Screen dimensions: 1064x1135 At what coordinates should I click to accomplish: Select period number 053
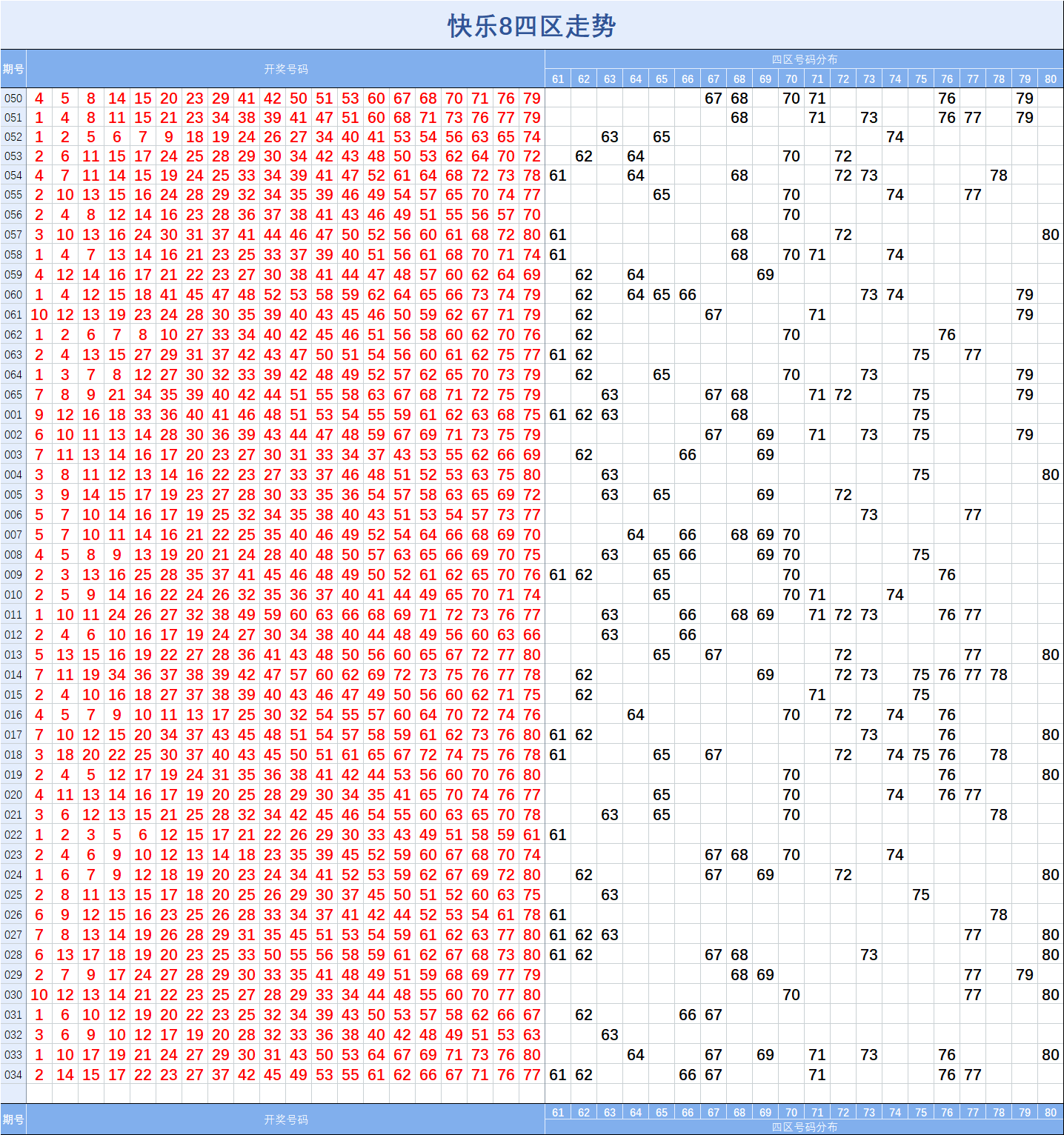tap(13, 156)
